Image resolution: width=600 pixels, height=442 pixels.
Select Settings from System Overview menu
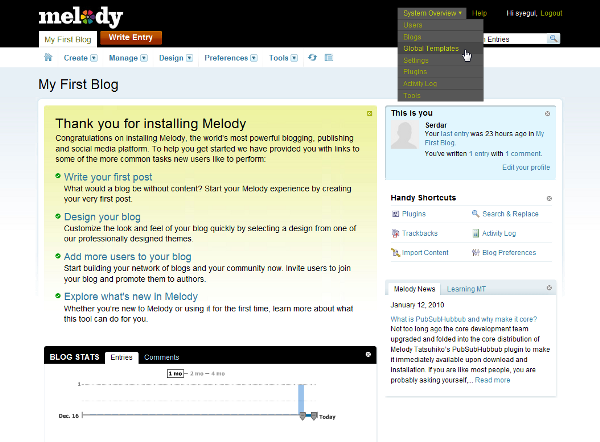point(440,60)
